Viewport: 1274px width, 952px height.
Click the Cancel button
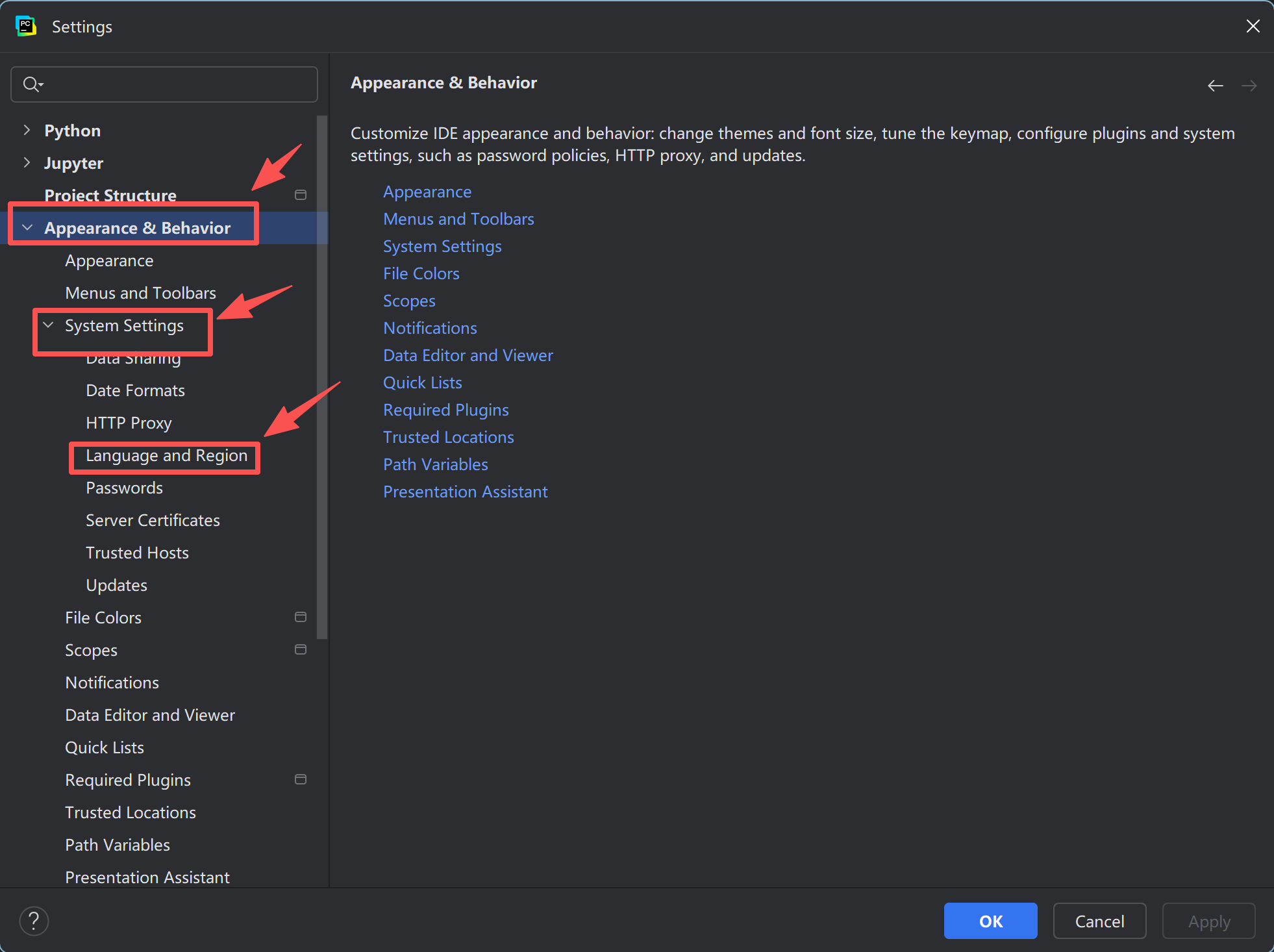pyautogui.click(x=1099, y=921)
